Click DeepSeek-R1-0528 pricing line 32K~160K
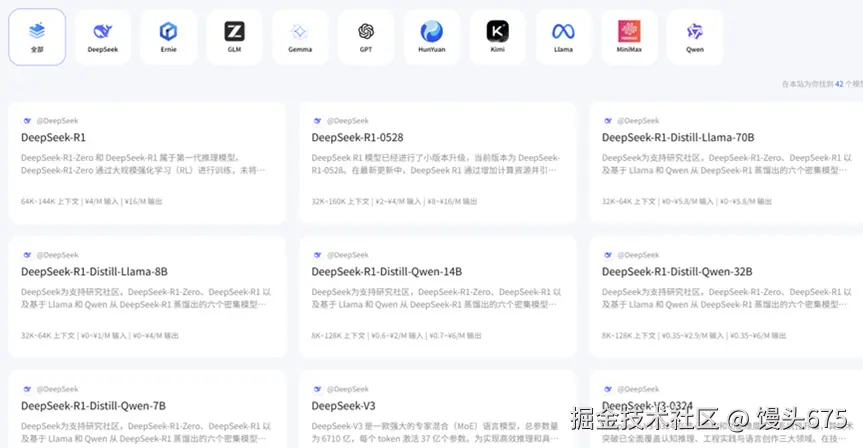 click(394, 201)
